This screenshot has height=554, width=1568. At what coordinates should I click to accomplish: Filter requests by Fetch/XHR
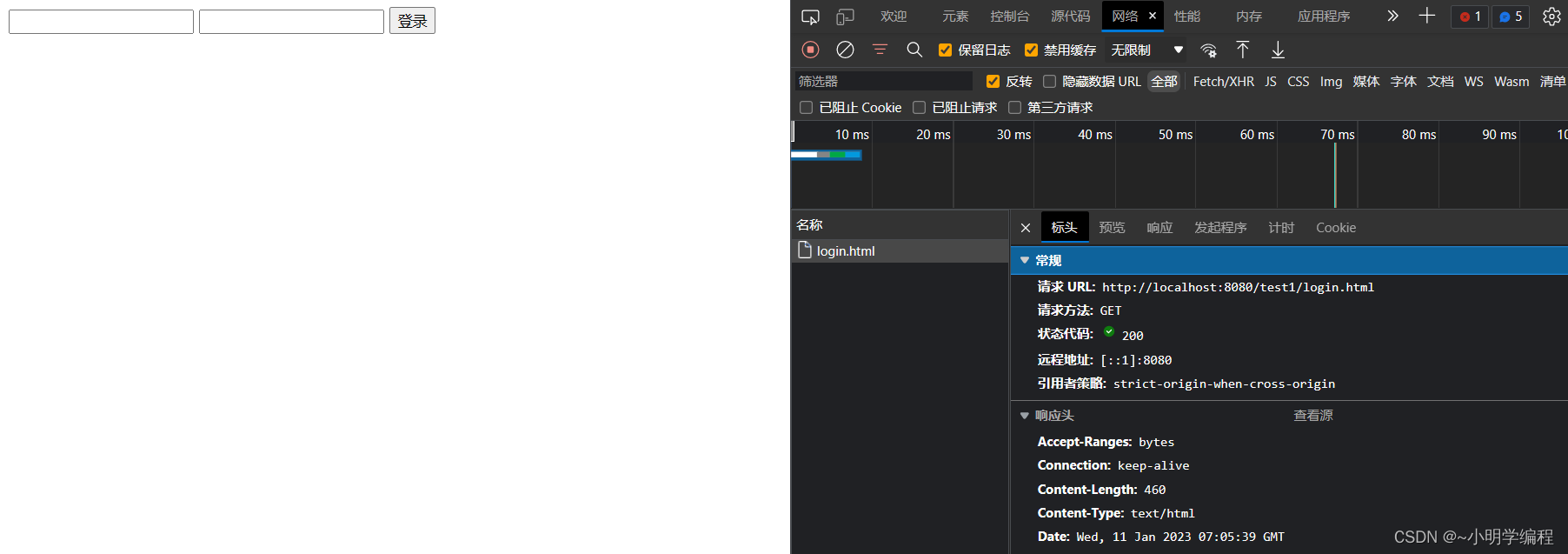coord(1223,82)
